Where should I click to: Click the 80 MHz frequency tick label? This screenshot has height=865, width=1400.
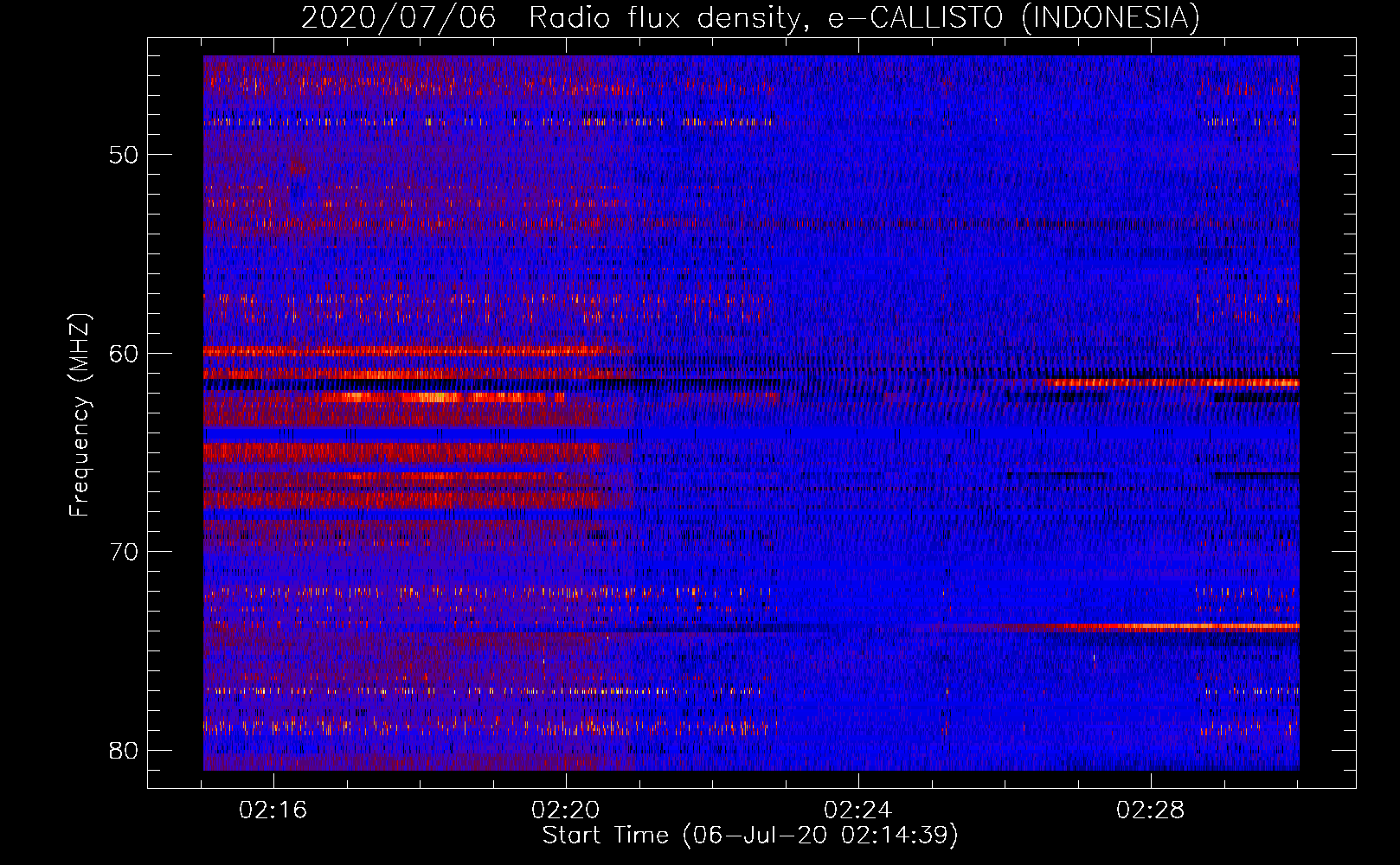tap(125, 750)
